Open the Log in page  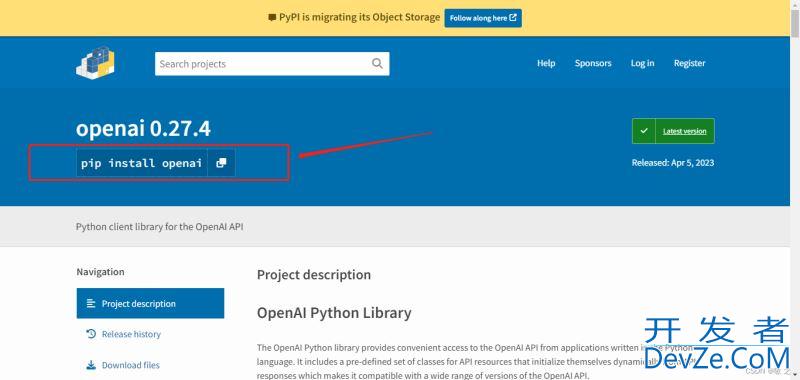[642, 63]
